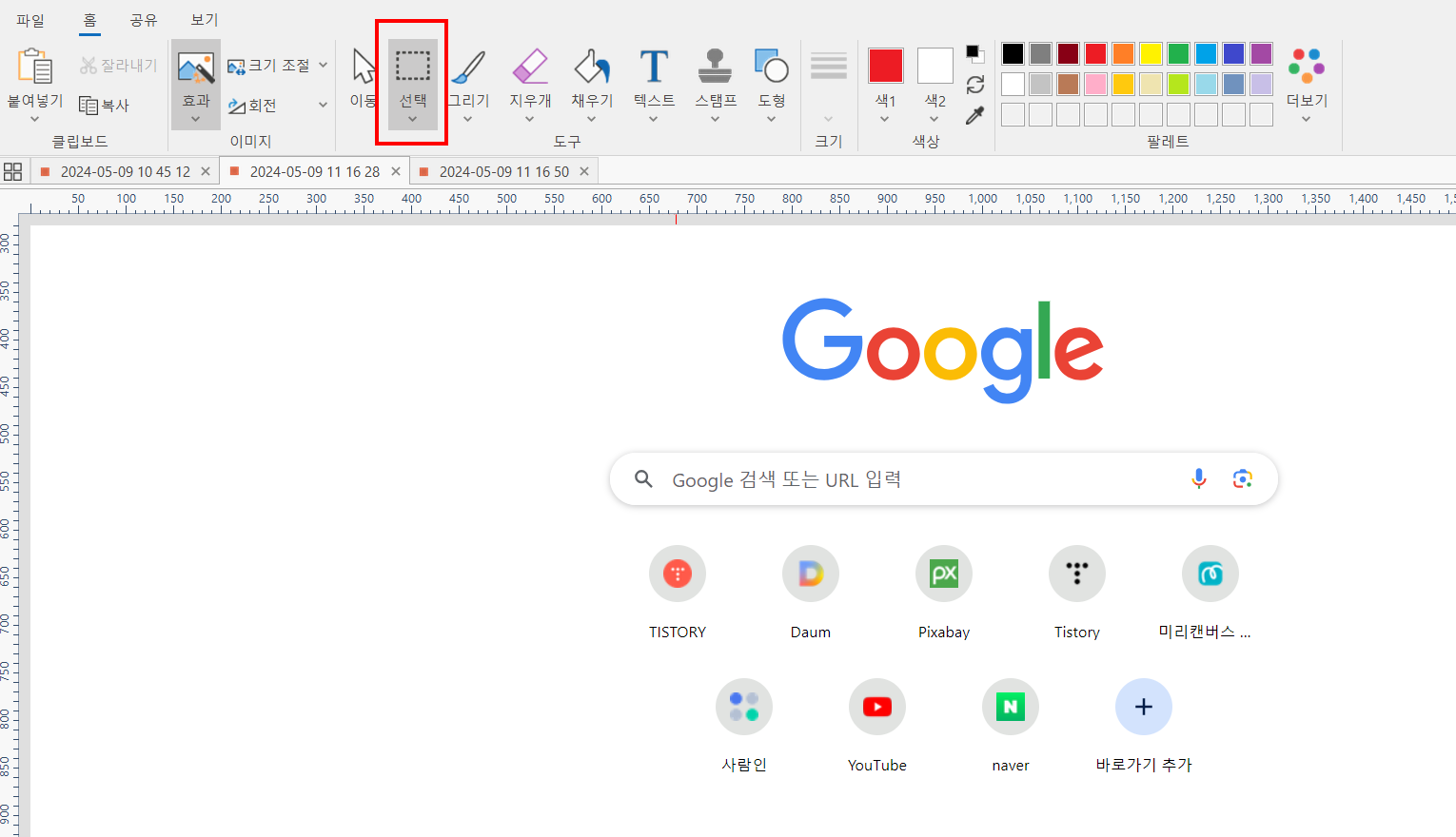
Task: Switch to tab 2024-05-09 10 45 12
Action: pos(125,171)
